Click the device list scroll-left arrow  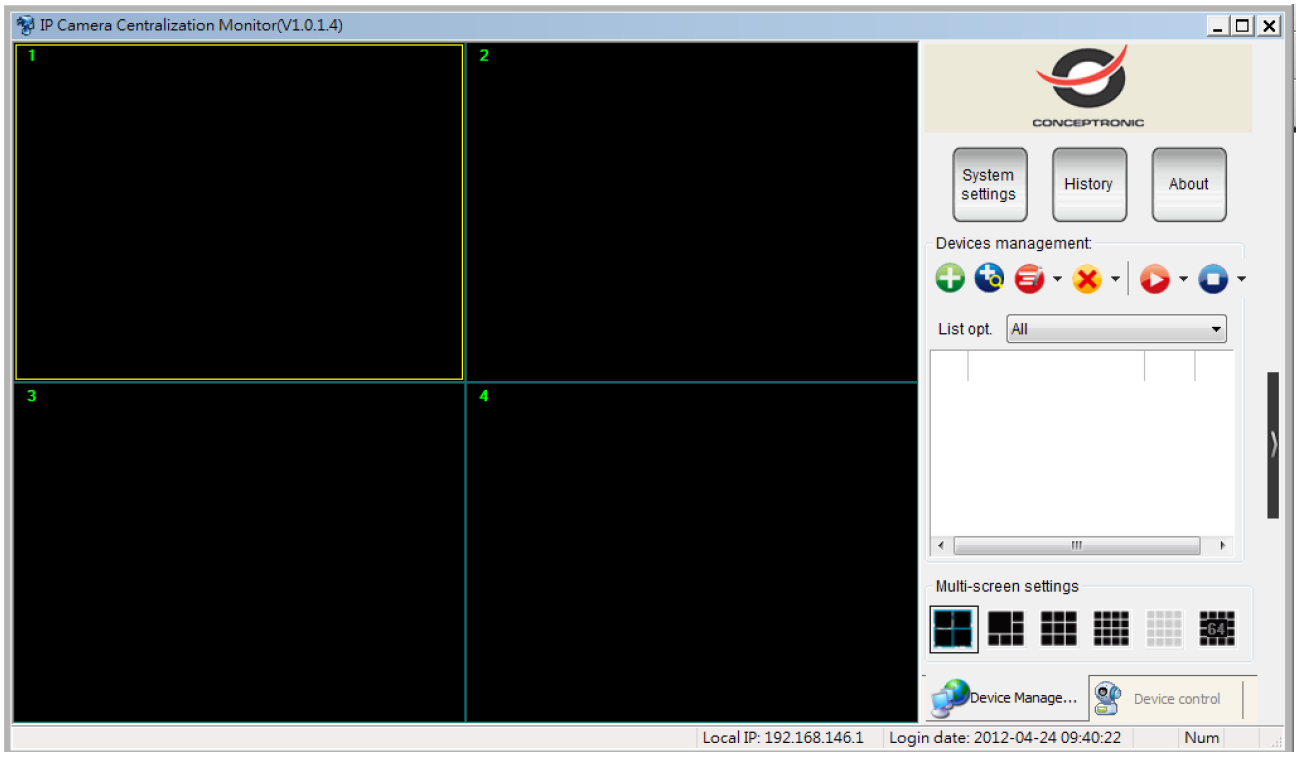[940, 546]
